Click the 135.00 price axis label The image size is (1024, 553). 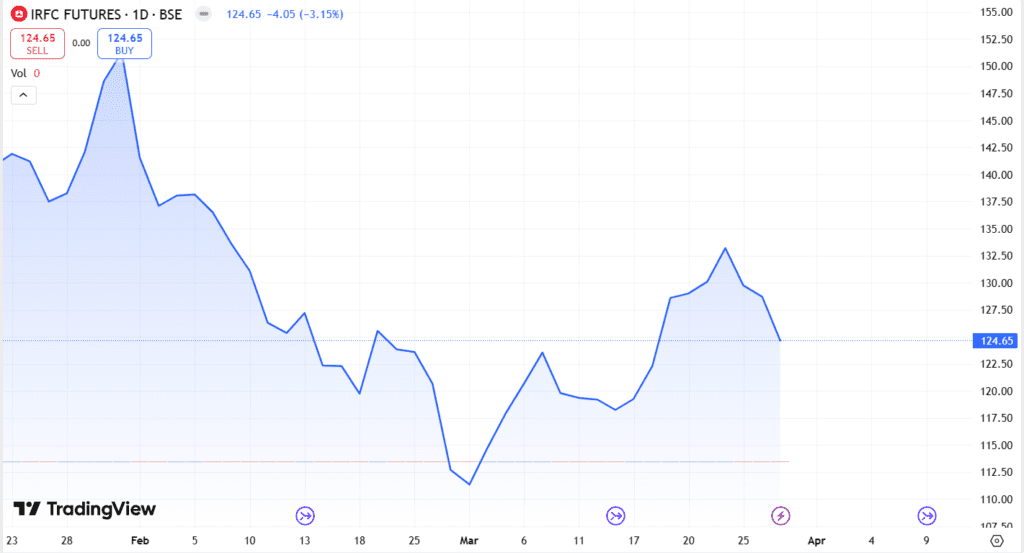coord(996,229)
